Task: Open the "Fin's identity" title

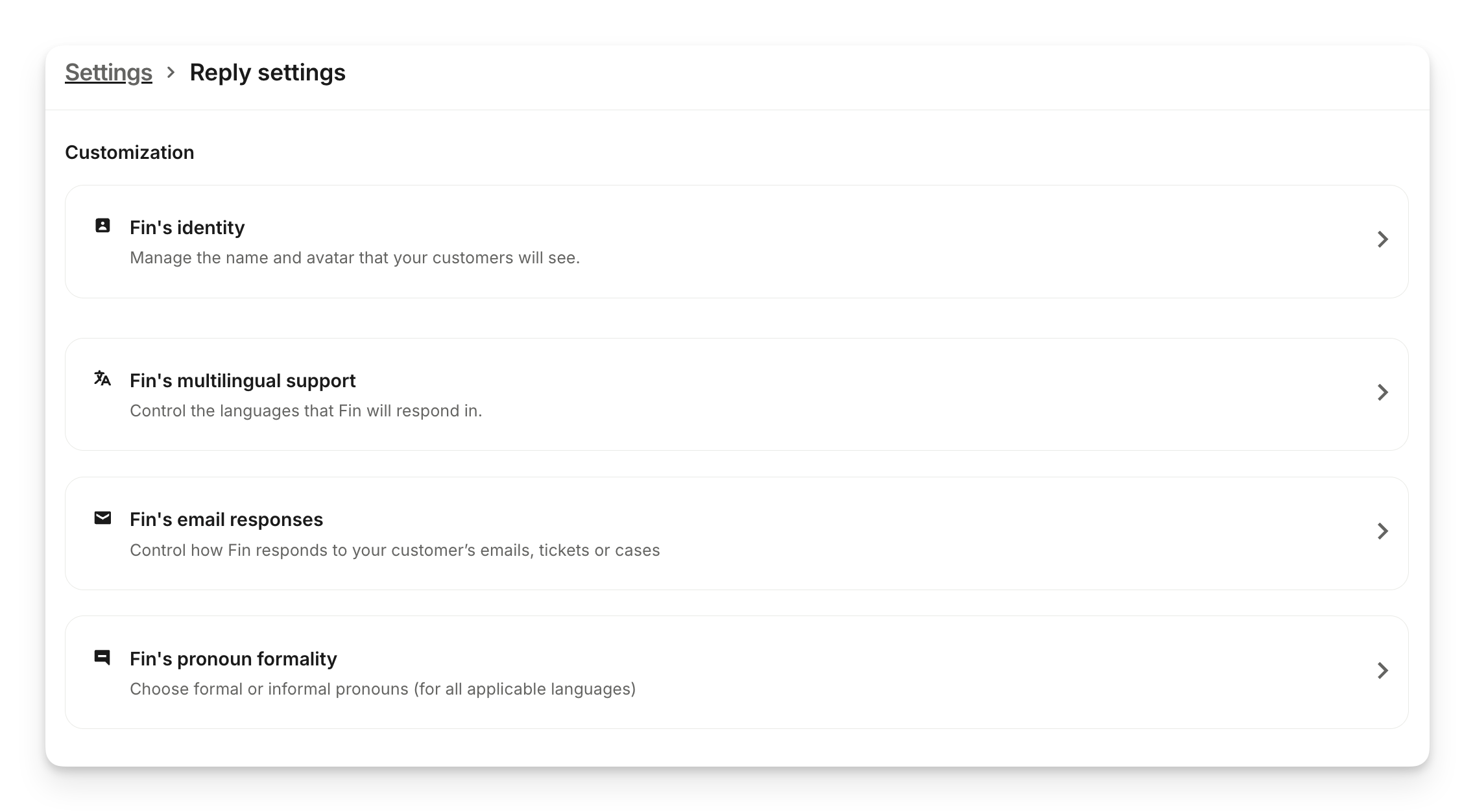Action: 187,228
